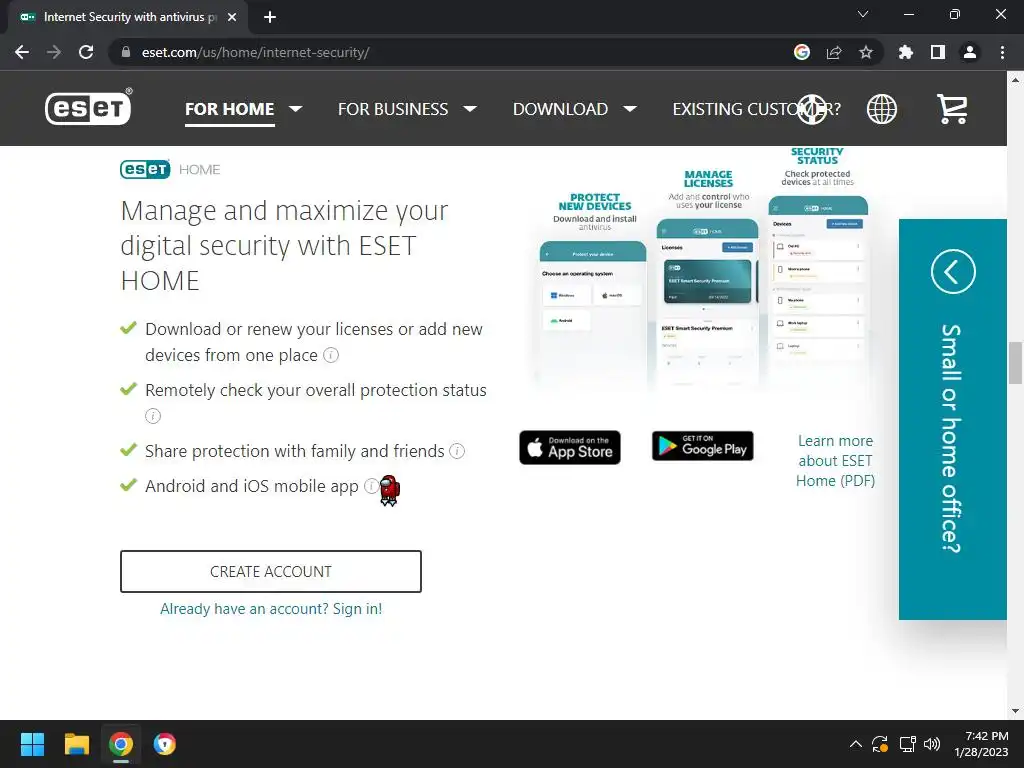Open Chrome extensions puzzle icon
This screenshot has height=768, width=1024.
click(906, 52)
